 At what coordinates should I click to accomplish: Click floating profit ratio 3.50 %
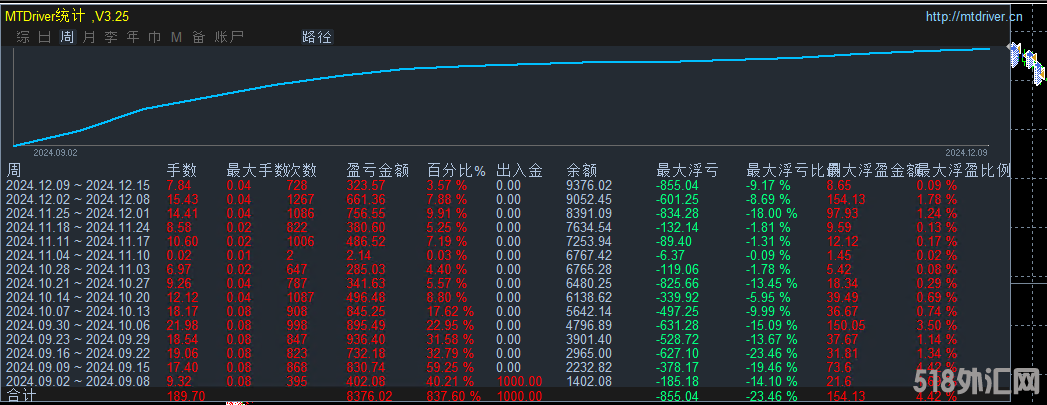point(937,326)
